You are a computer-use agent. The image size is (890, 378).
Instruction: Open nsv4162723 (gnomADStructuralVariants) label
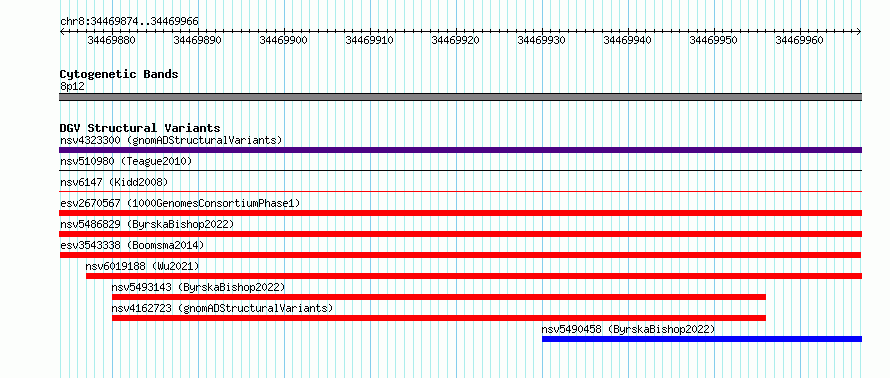[222, 308]
